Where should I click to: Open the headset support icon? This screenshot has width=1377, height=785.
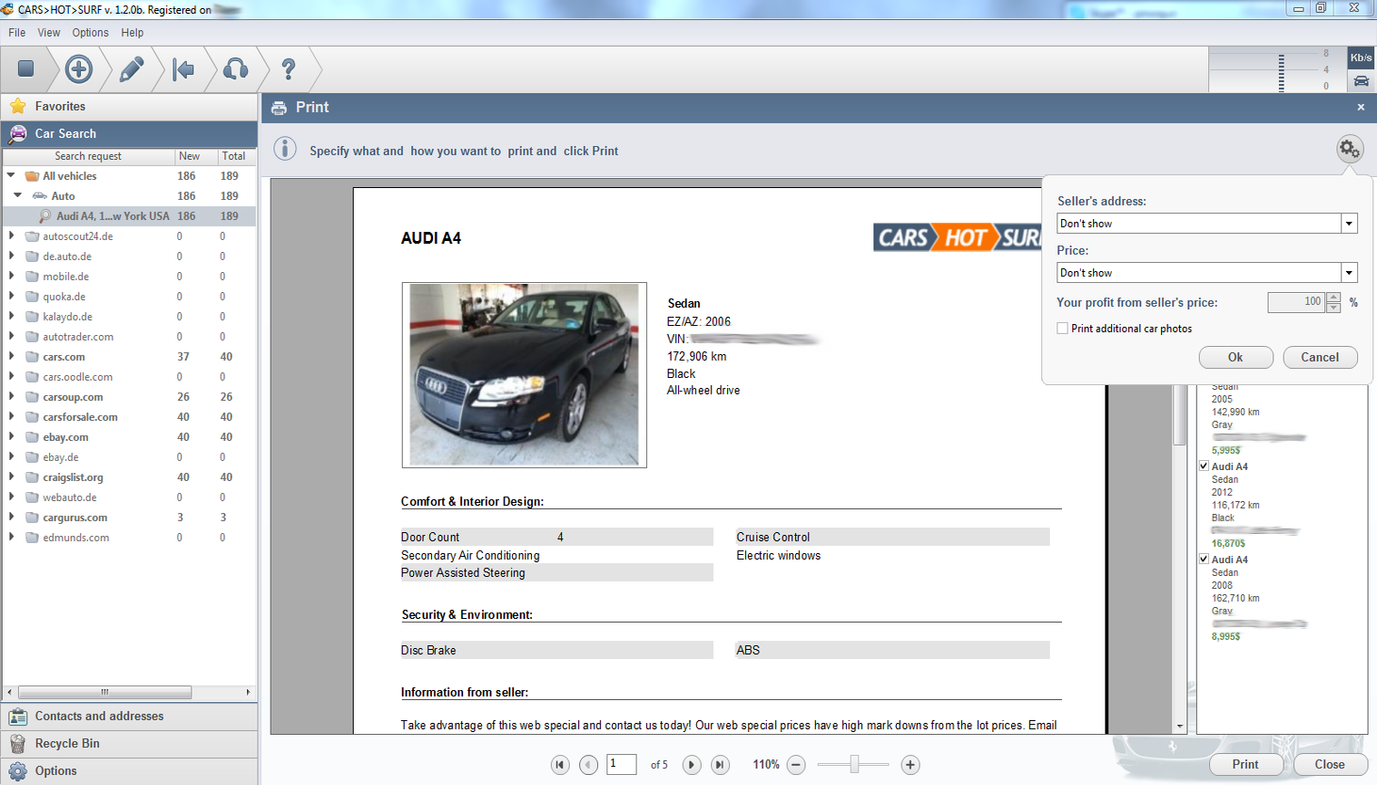click(235, 69)
